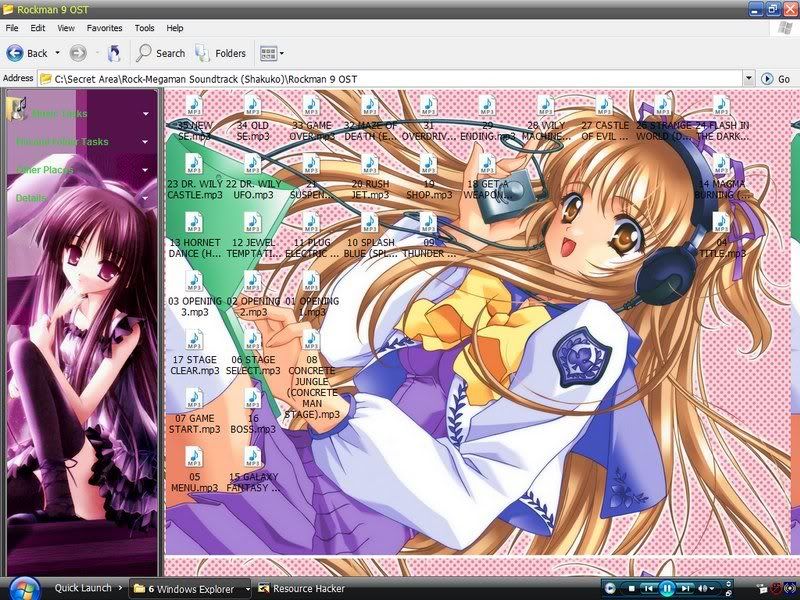Select the 05 MENU.mp3 file icon
800x600 pixels.
point(194,458)
